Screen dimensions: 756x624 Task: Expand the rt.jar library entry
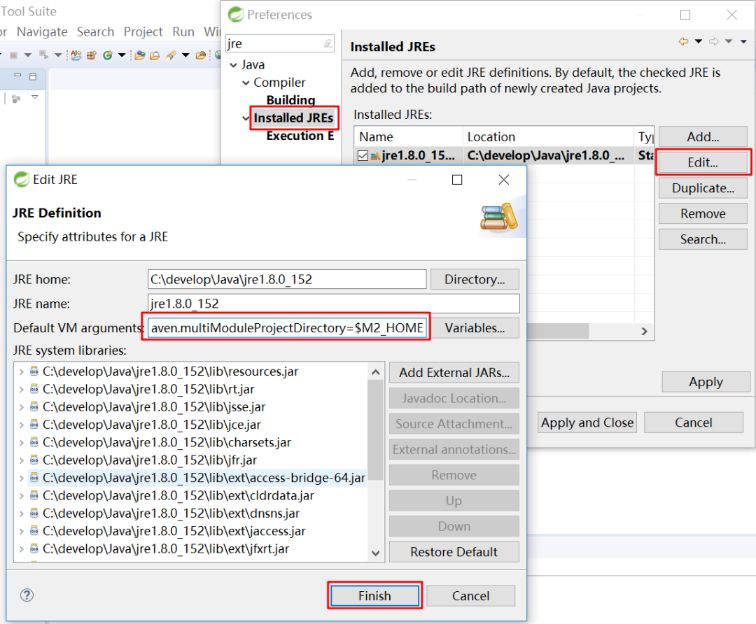click(21, 390)
